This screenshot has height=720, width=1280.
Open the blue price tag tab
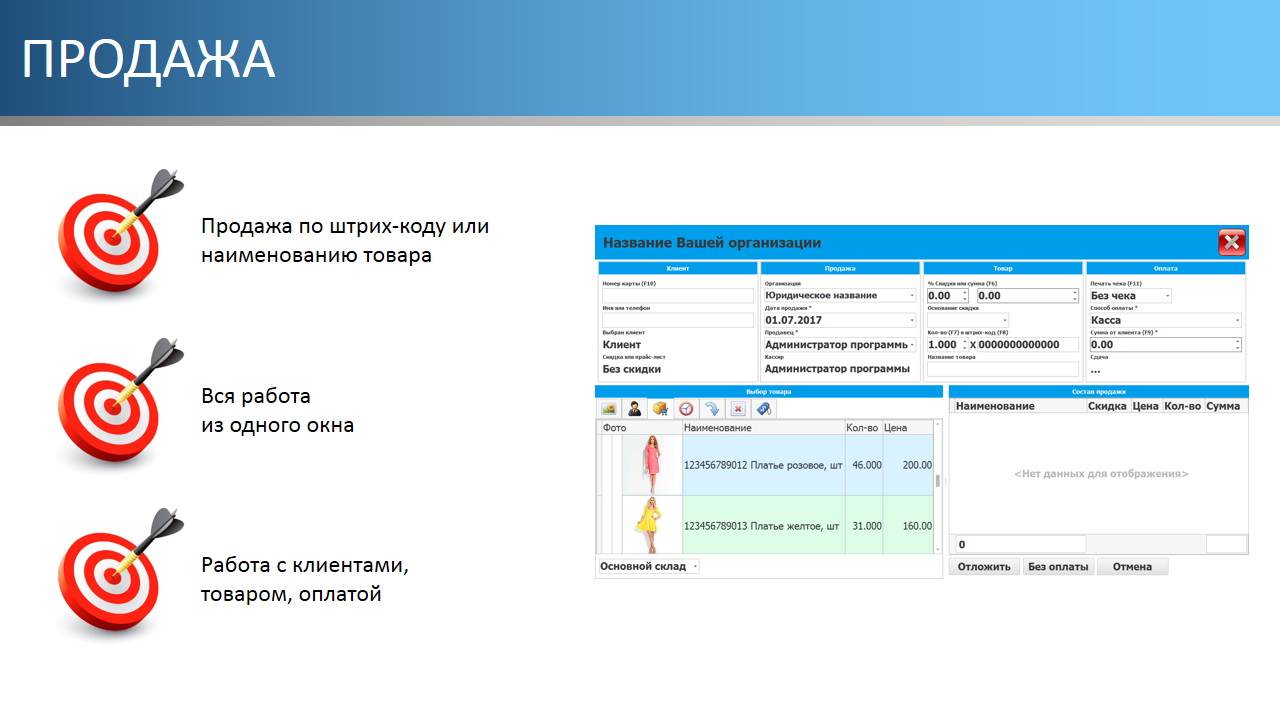763,408
